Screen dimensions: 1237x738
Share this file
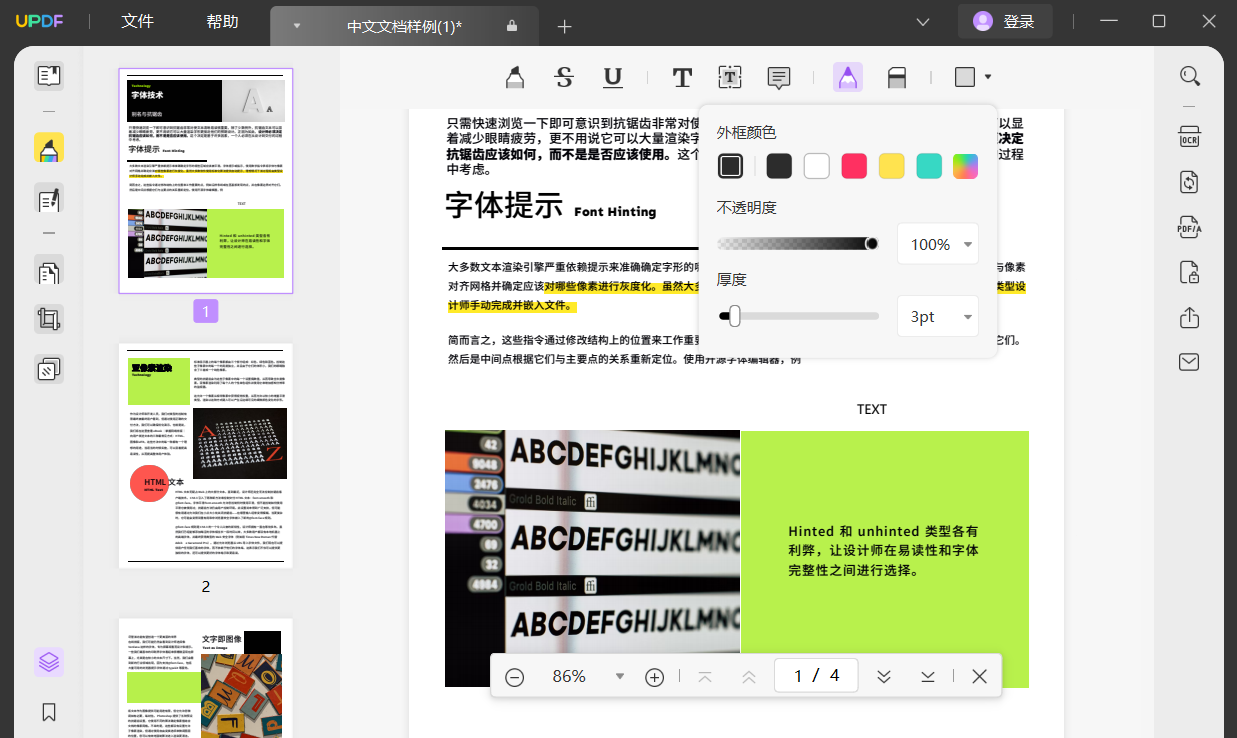[x=1189, y=317]
